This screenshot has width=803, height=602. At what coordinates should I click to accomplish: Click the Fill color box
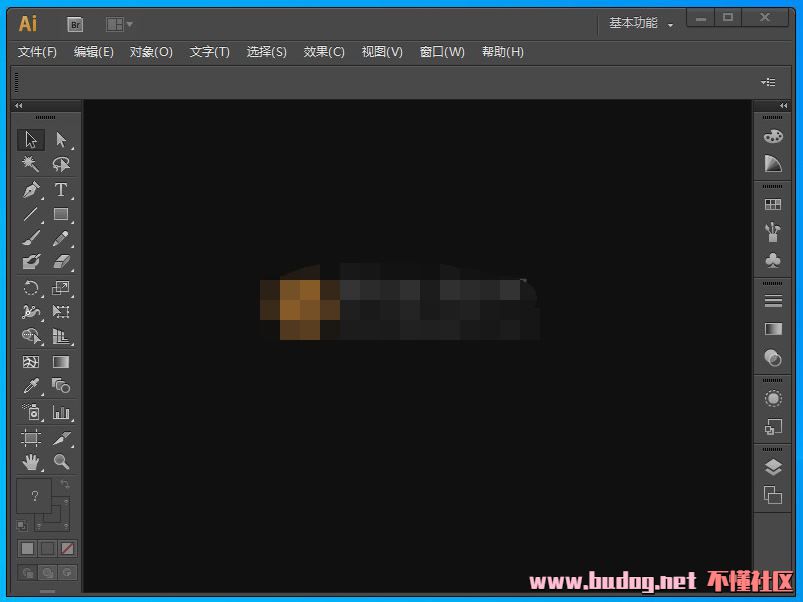coord(33,496)
